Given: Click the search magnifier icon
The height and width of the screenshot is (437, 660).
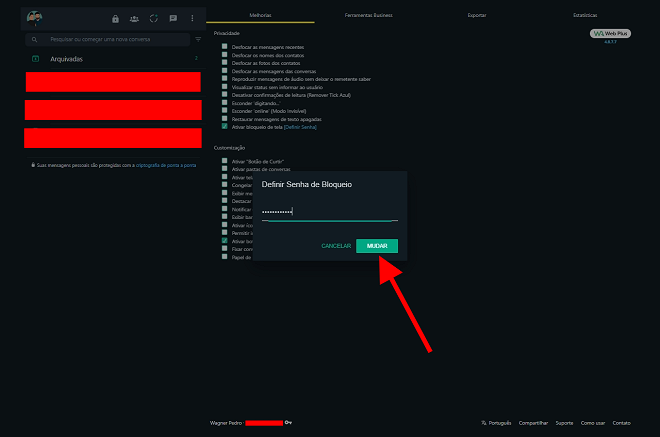Looking at the screenshot, I should [35, 40].
